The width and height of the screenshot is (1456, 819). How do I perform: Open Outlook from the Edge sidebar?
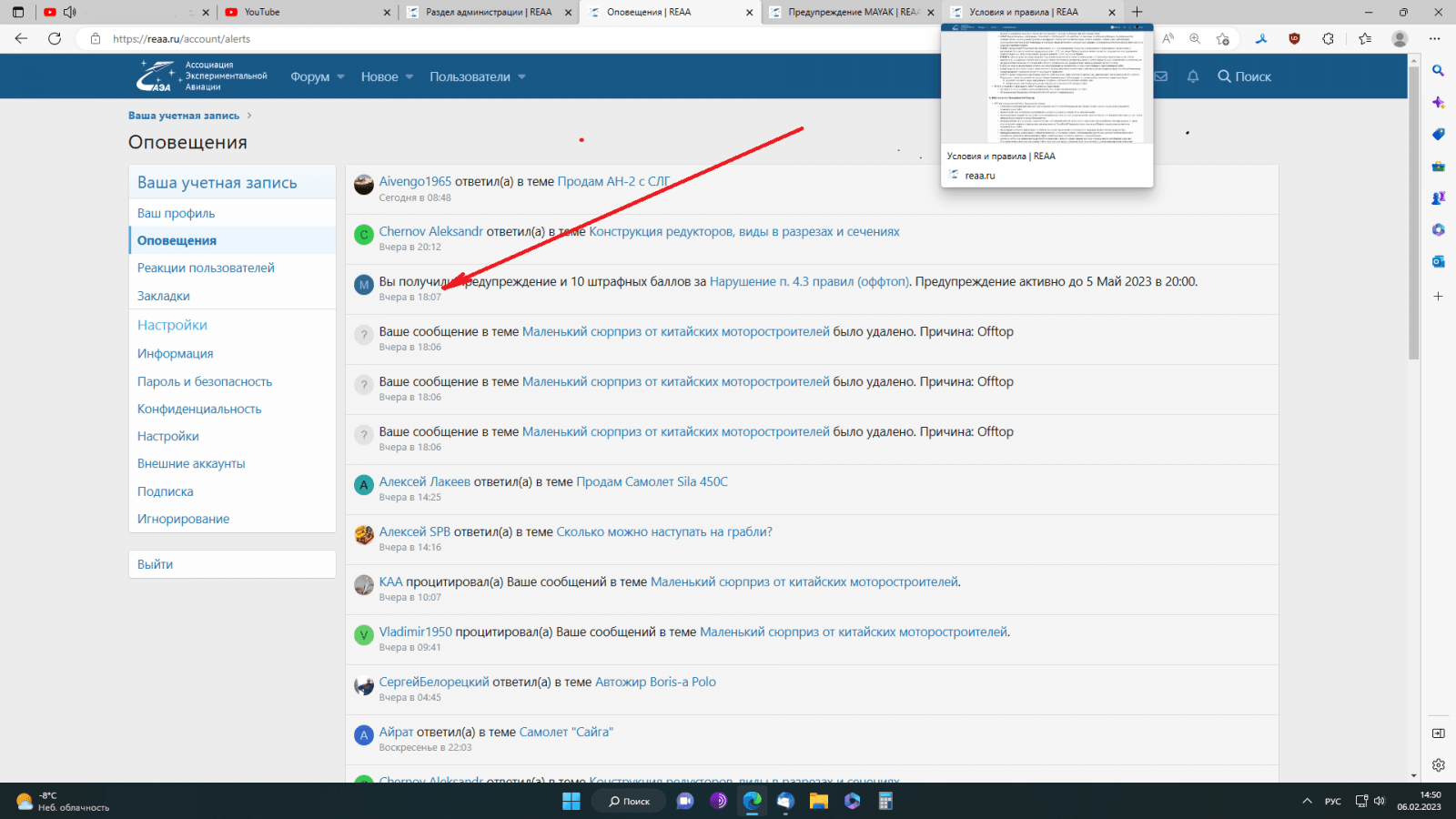click(x=1438, y=262)
